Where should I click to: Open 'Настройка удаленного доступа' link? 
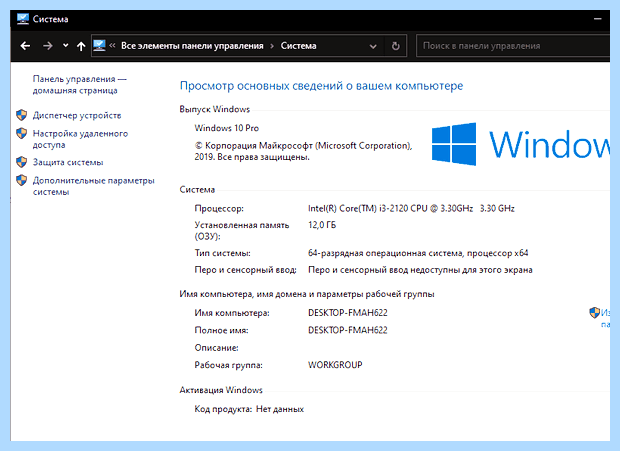[80, 139]
